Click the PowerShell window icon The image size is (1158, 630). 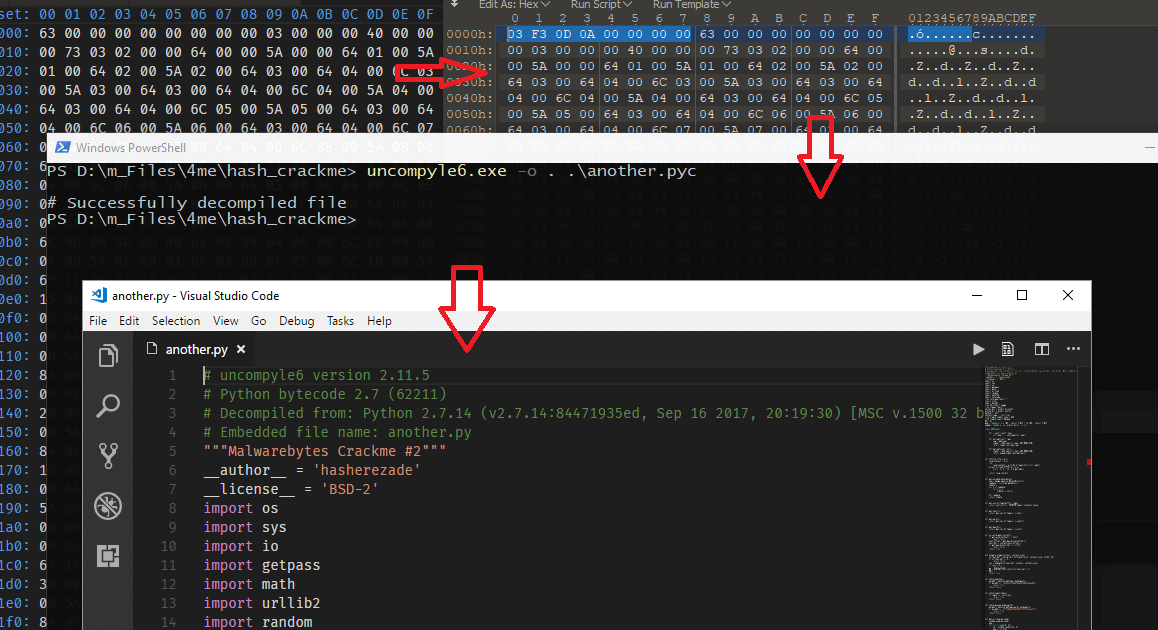(63, 148)
